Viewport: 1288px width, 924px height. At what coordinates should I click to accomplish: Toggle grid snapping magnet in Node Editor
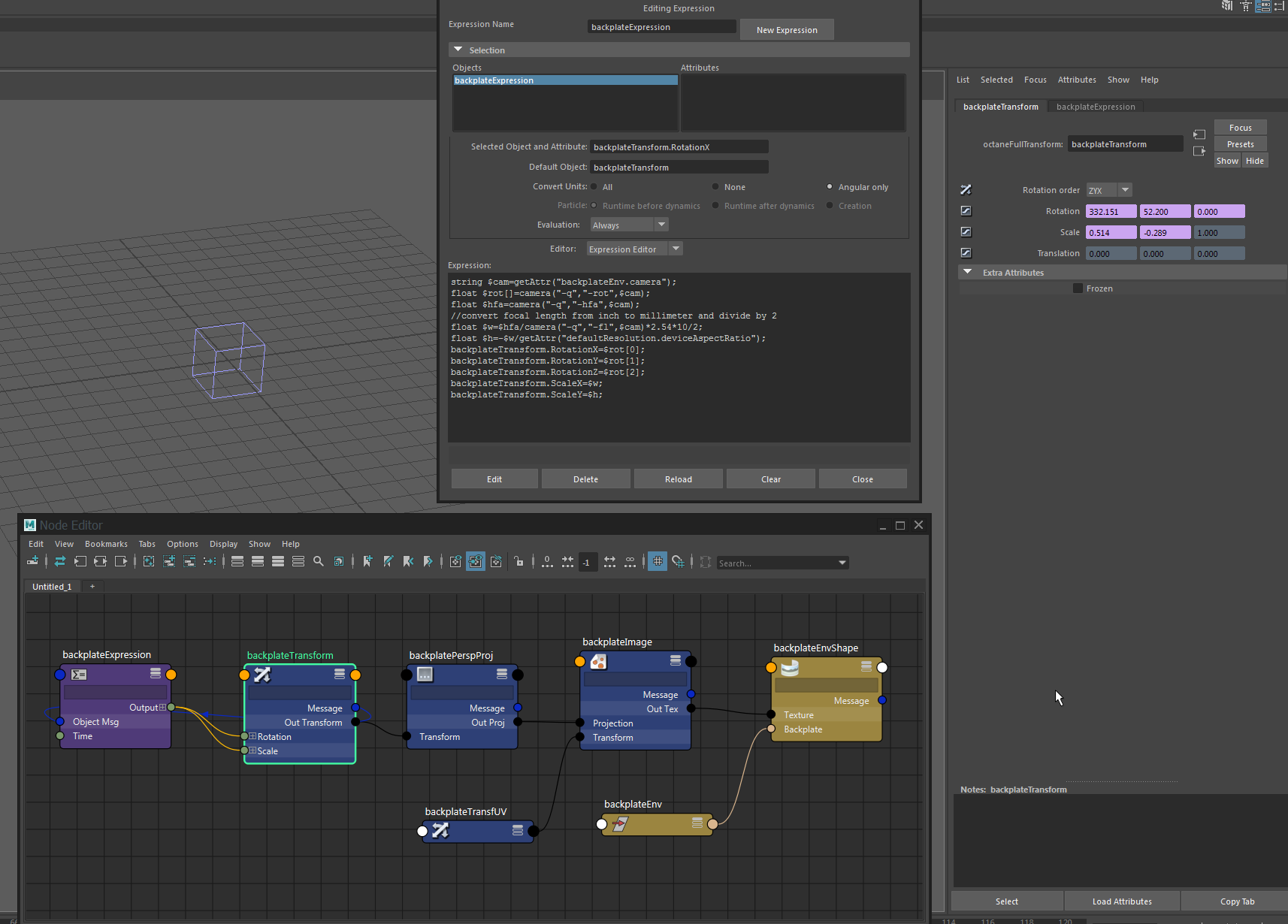[x=678, y=561]
